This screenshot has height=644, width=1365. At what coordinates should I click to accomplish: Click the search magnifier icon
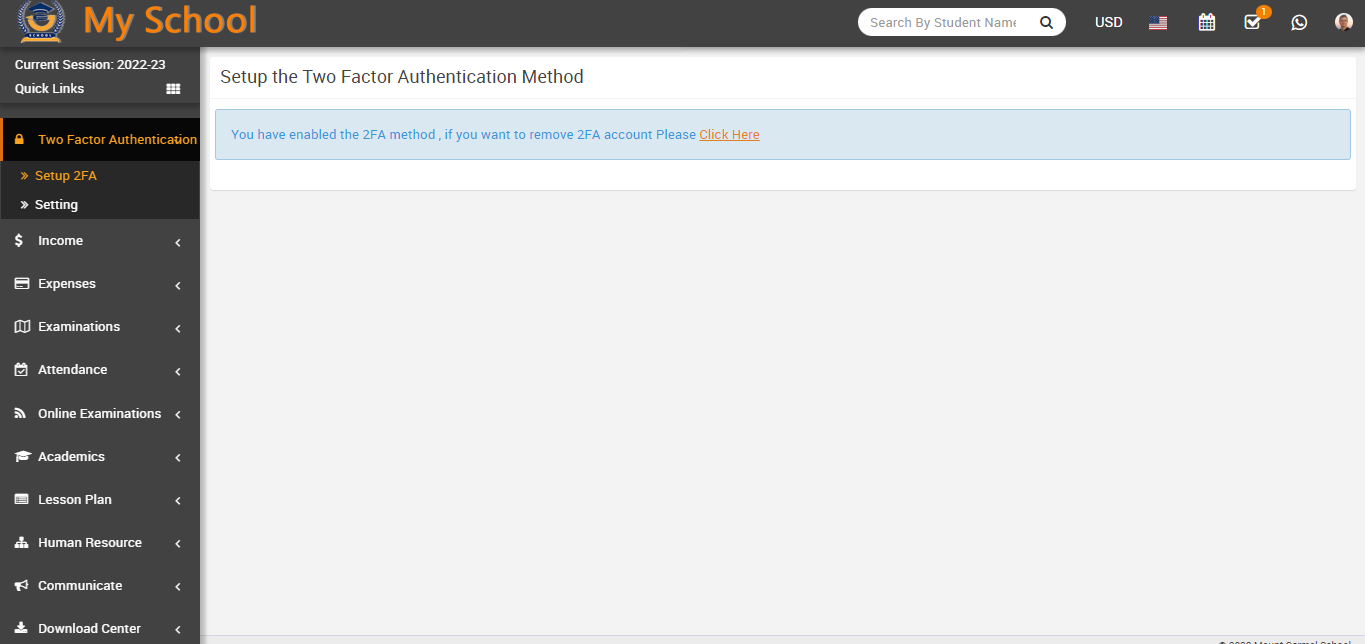pyautogui.click(x=1046, y=22)
